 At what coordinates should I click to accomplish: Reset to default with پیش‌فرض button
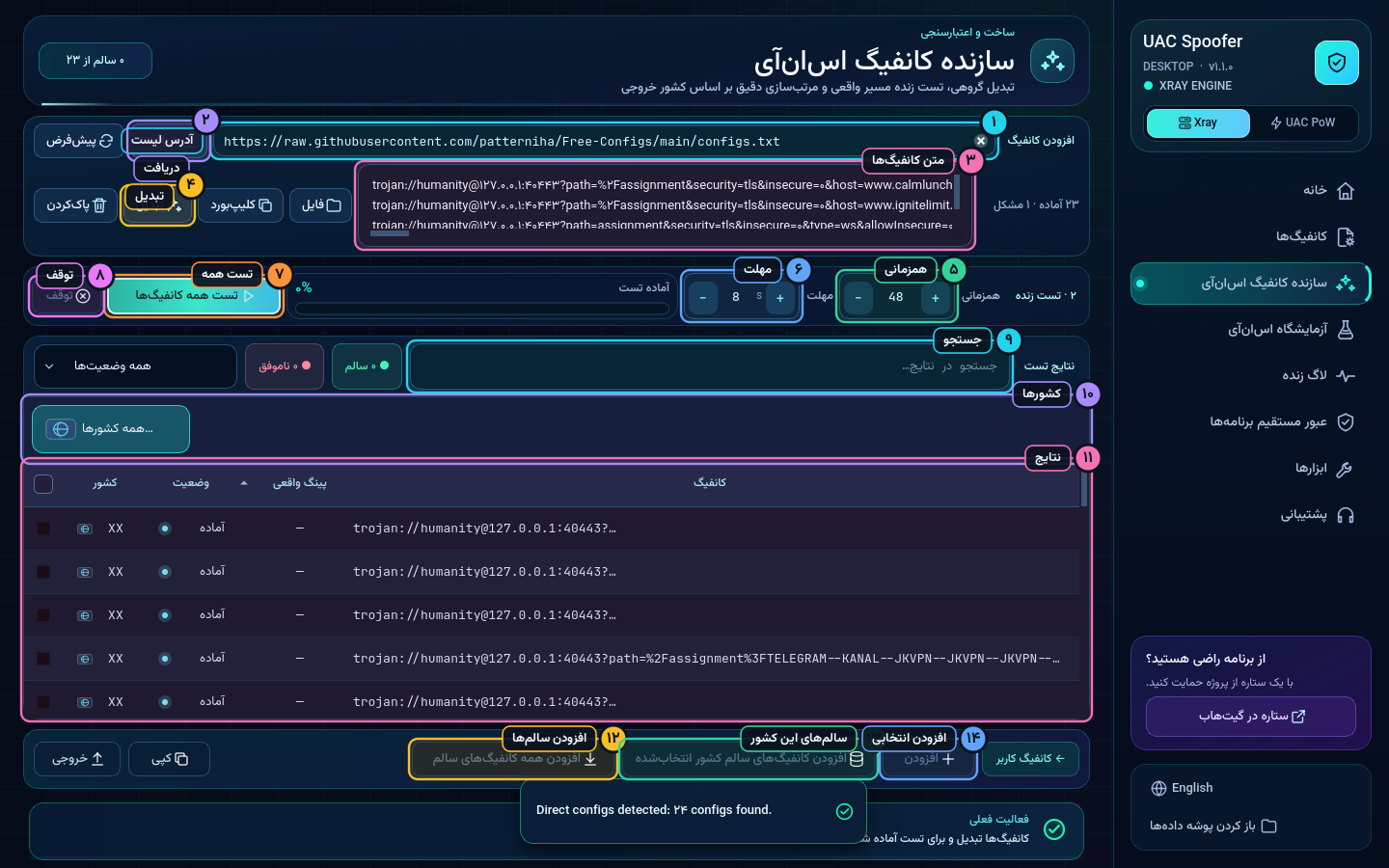[x=79, y=141]
